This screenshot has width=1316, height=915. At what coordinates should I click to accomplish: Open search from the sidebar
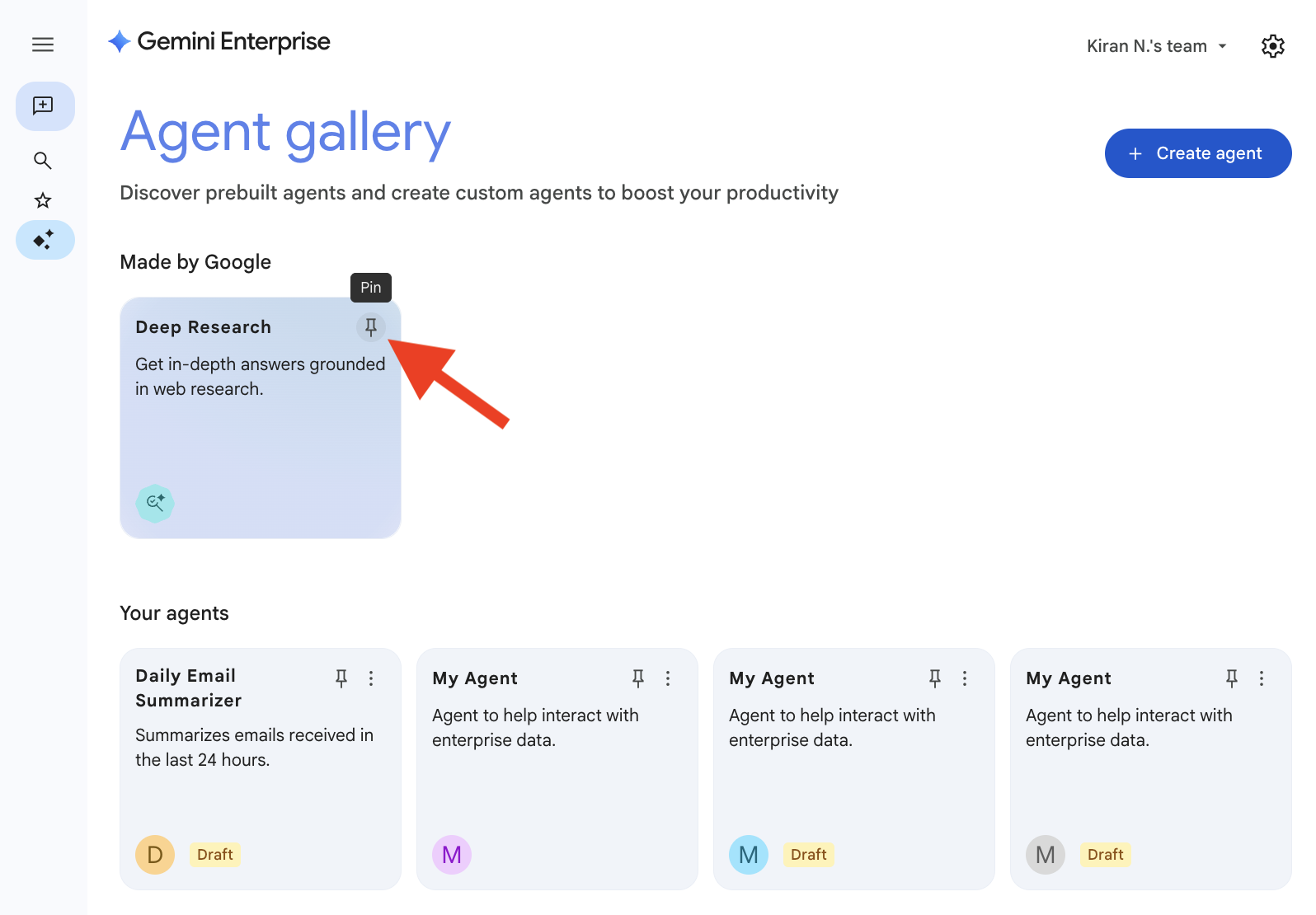pyautogui.click(x=43, y=161)
